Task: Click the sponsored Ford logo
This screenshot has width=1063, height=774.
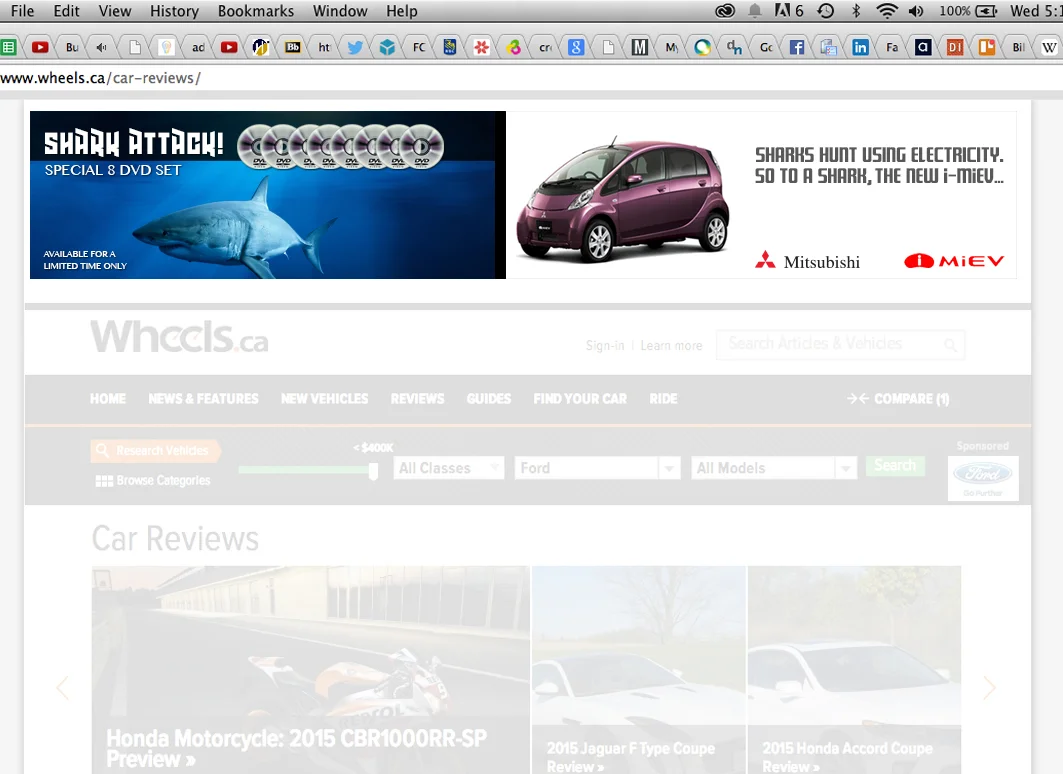Action: [983, 478]
